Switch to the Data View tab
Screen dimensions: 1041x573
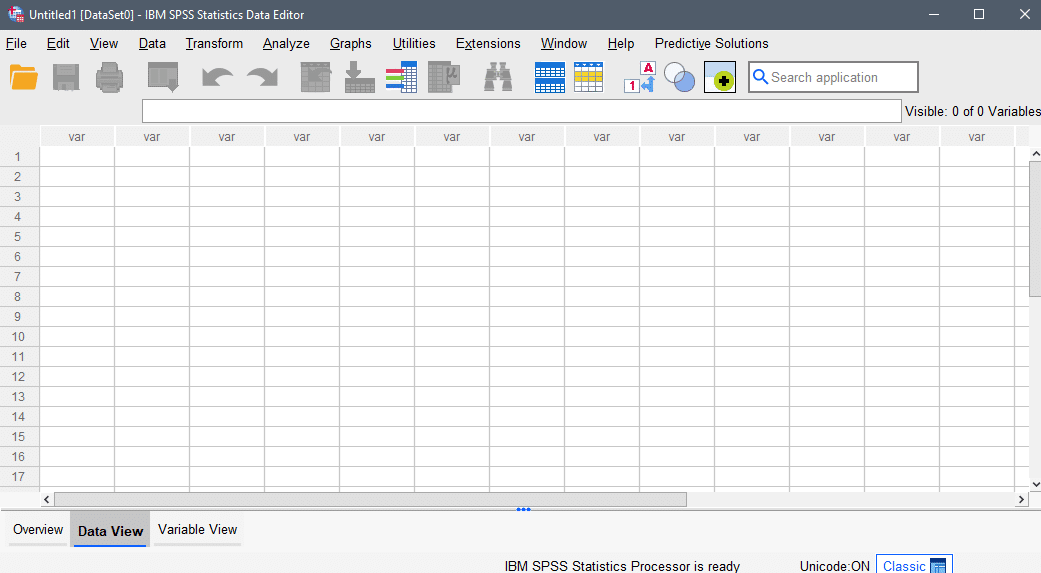coord(110,530)
